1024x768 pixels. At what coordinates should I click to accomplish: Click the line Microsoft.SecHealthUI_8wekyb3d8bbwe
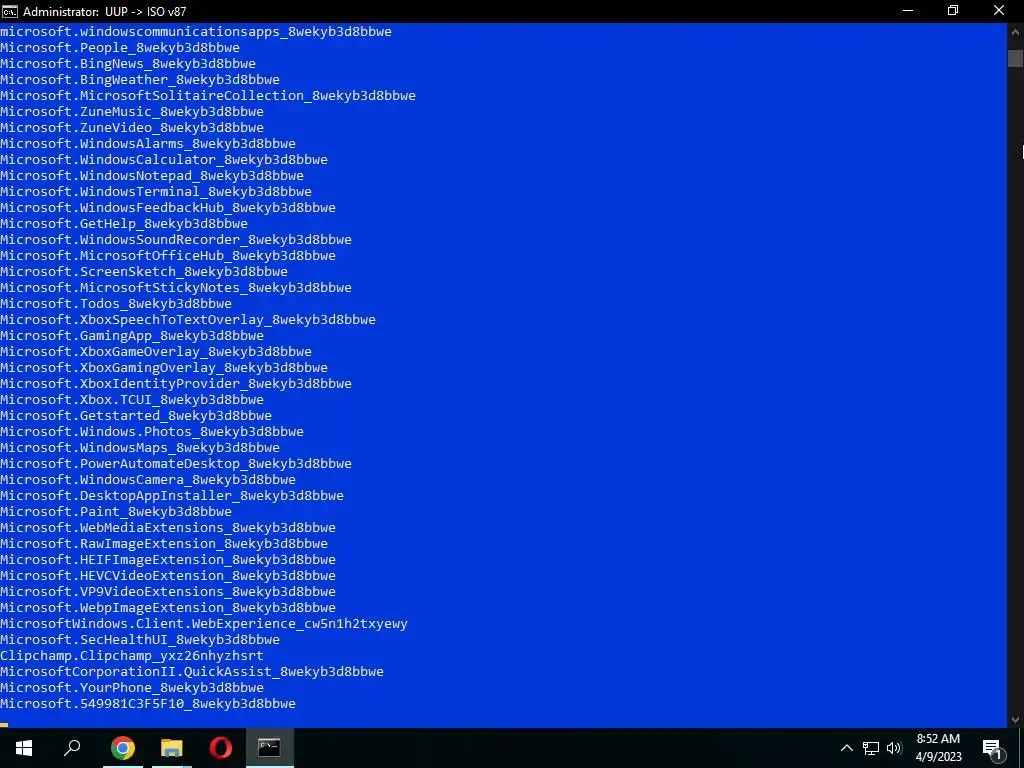[x=140, y=640]
